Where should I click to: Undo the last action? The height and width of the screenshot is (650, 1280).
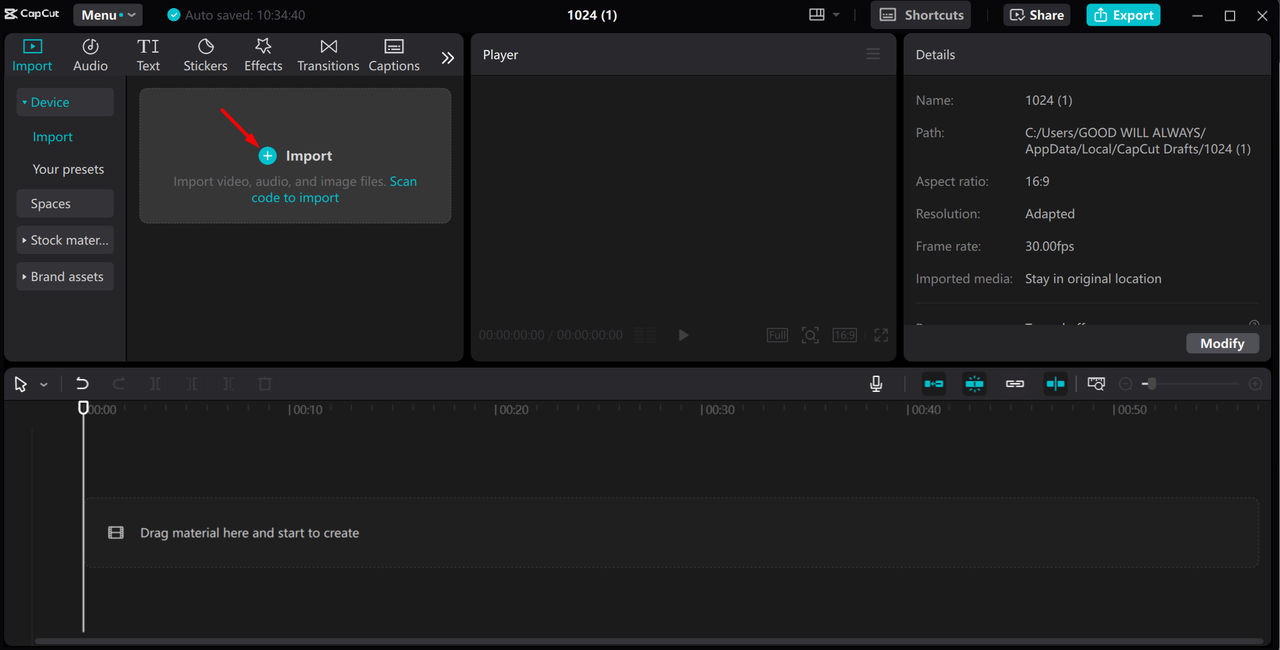82,384
